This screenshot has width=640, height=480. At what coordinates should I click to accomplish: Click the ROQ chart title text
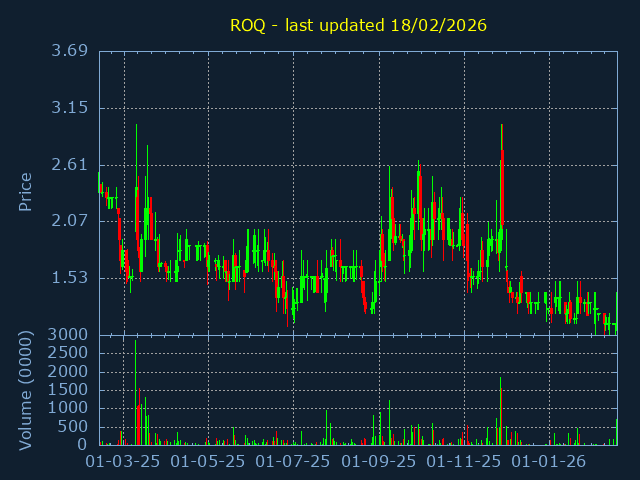pos(358,25)
